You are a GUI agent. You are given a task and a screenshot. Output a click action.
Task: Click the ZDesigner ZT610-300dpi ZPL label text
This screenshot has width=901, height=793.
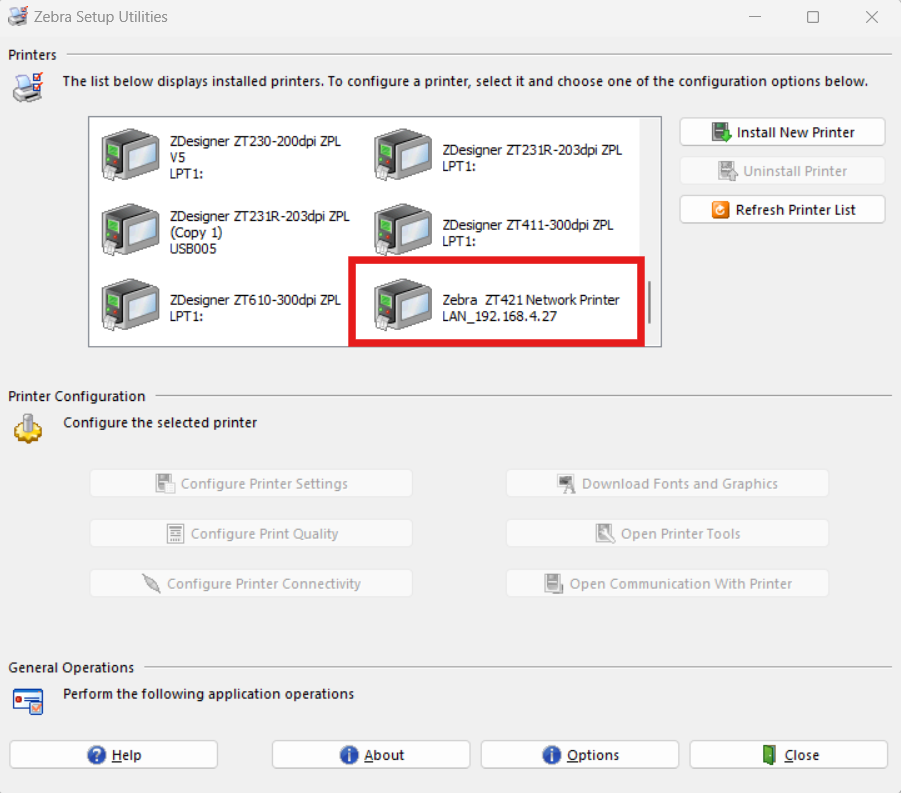click(255, 299)
